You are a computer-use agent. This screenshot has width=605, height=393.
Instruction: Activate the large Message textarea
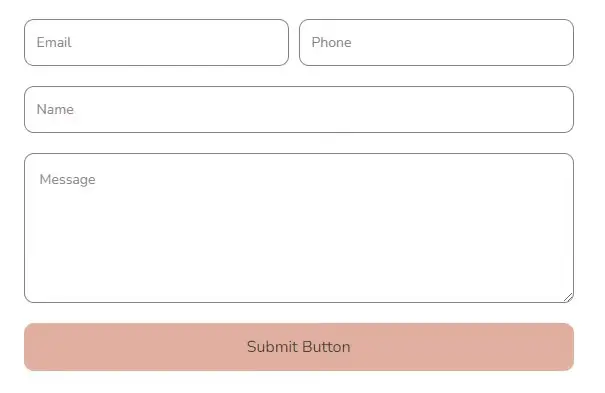(x=299, y=228)
